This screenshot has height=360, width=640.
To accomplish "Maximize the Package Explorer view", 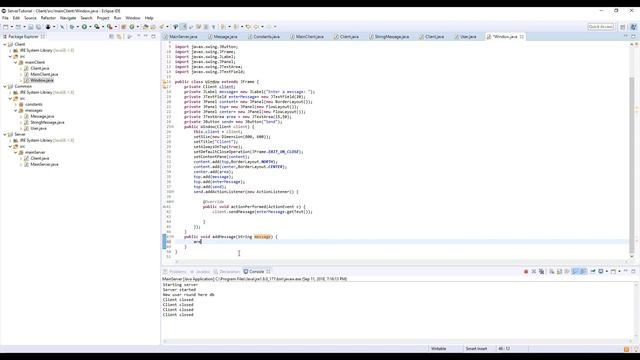I will coord(153,37).
